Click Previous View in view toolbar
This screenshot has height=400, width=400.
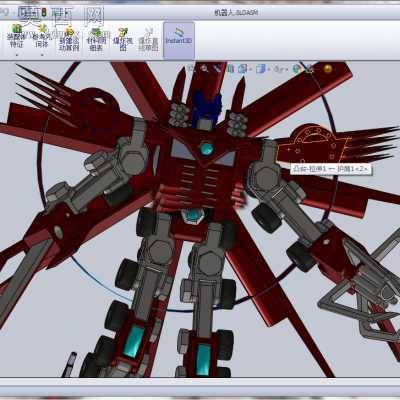click(x=218, y=69)
